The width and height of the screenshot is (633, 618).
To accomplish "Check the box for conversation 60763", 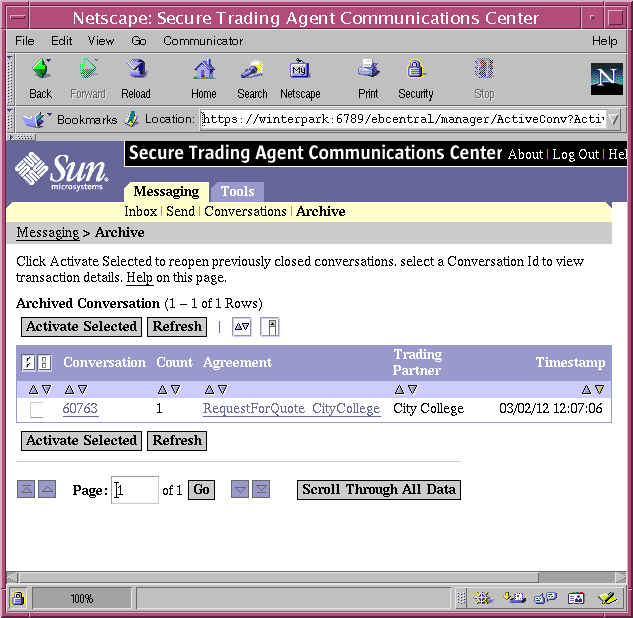I will (36, 410).
